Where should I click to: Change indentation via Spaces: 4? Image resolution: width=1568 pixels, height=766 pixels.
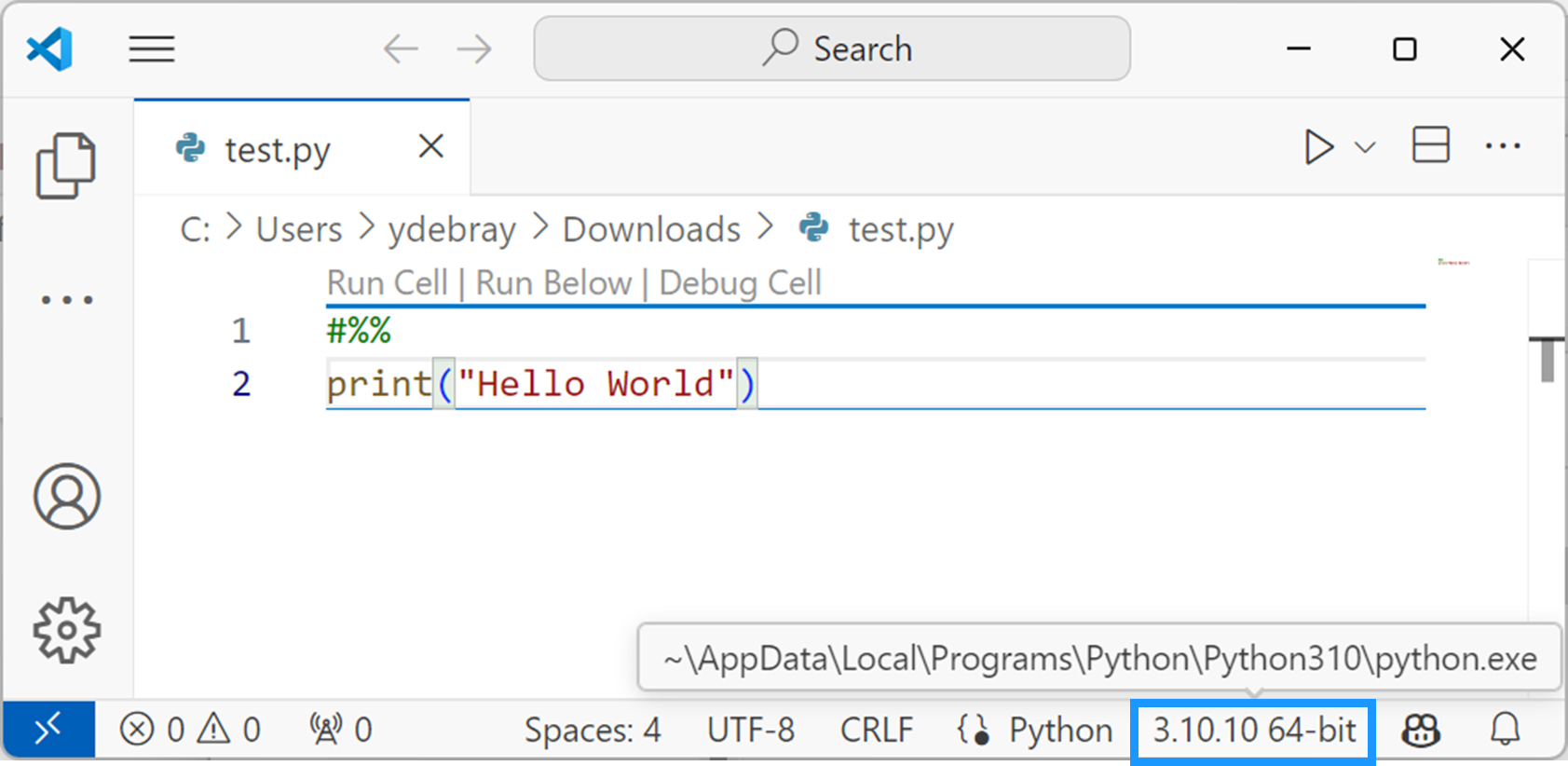point(593,730)
